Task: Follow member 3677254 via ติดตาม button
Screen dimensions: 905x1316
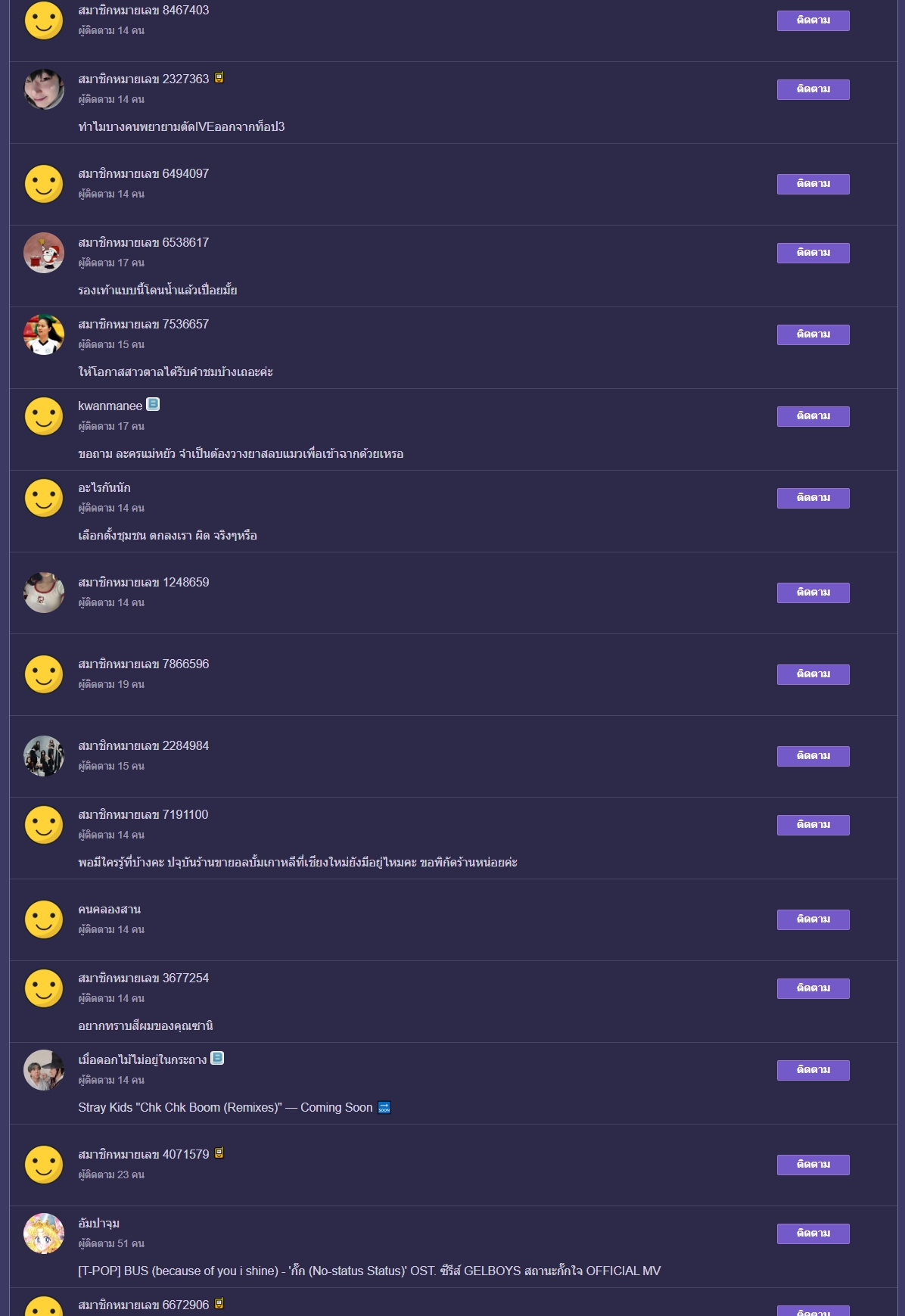Action: (813, 988)
